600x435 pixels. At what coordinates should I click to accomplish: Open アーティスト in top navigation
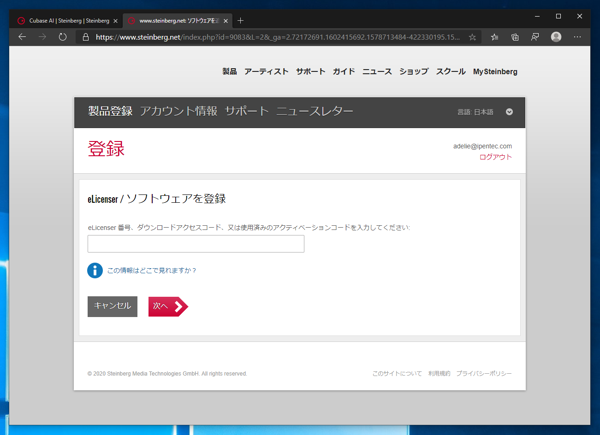click(266, 72)
